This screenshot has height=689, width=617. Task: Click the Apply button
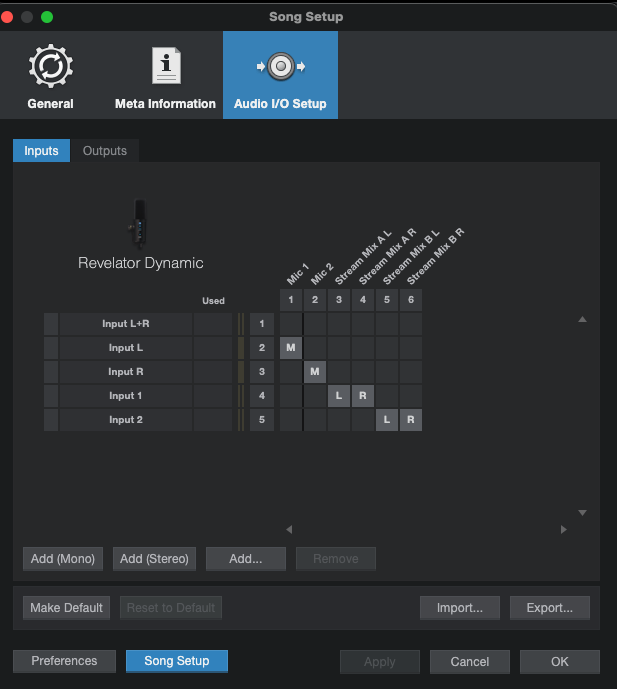380,662
